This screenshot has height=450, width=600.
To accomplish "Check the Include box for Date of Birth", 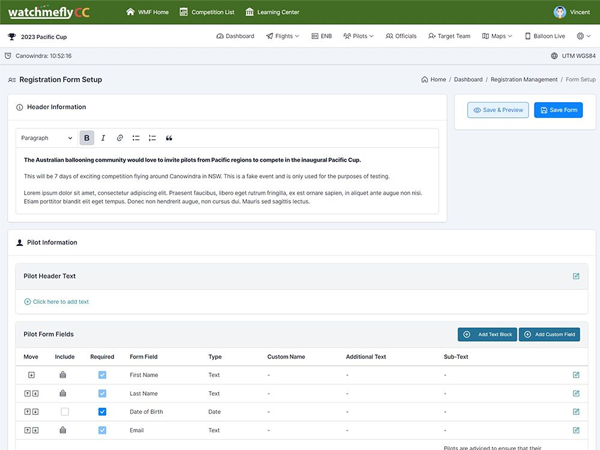I will click(65, 412).
